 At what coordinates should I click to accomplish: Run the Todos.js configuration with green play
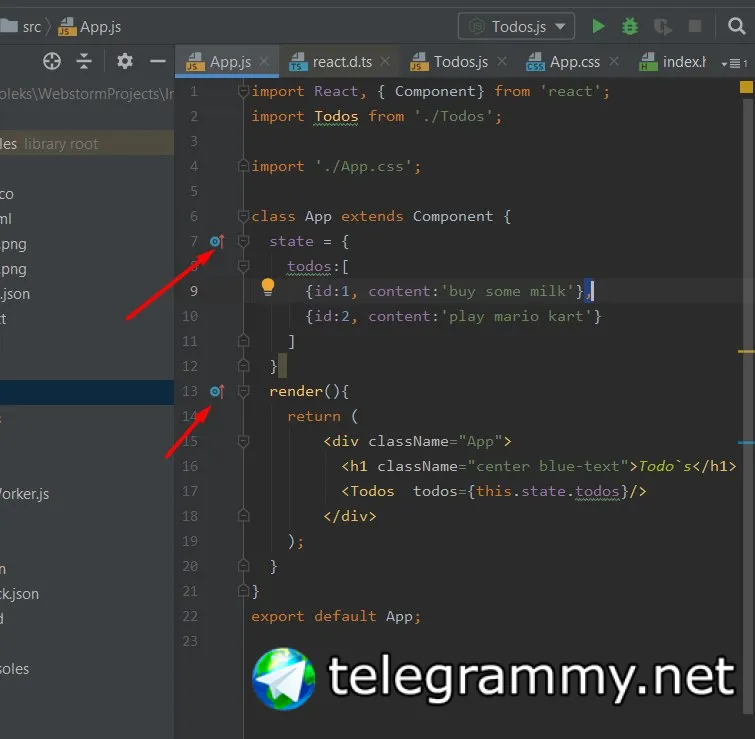tap(598, 26)
